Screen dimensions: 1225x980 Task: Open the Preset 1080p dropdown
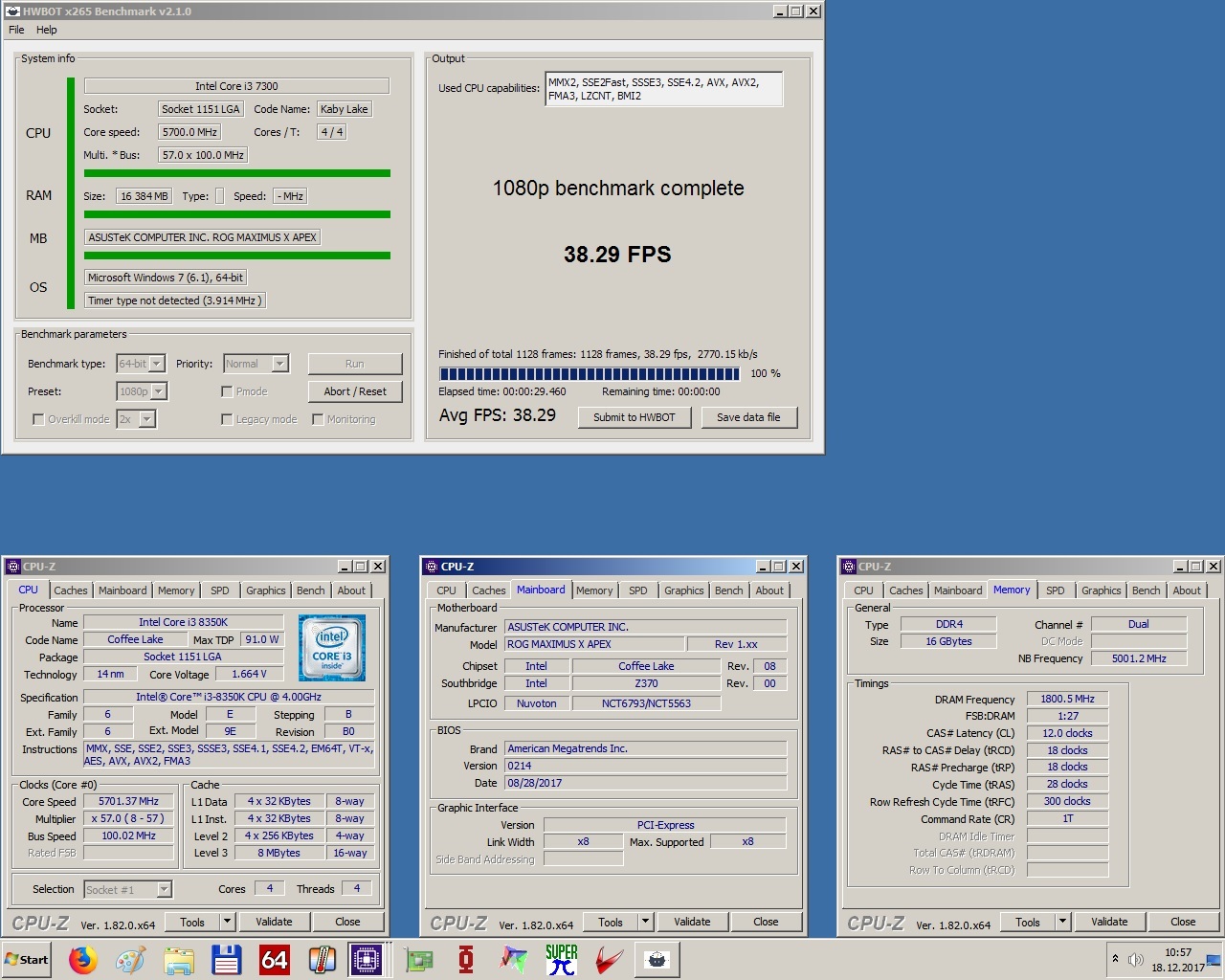click(x=142, y=391)
